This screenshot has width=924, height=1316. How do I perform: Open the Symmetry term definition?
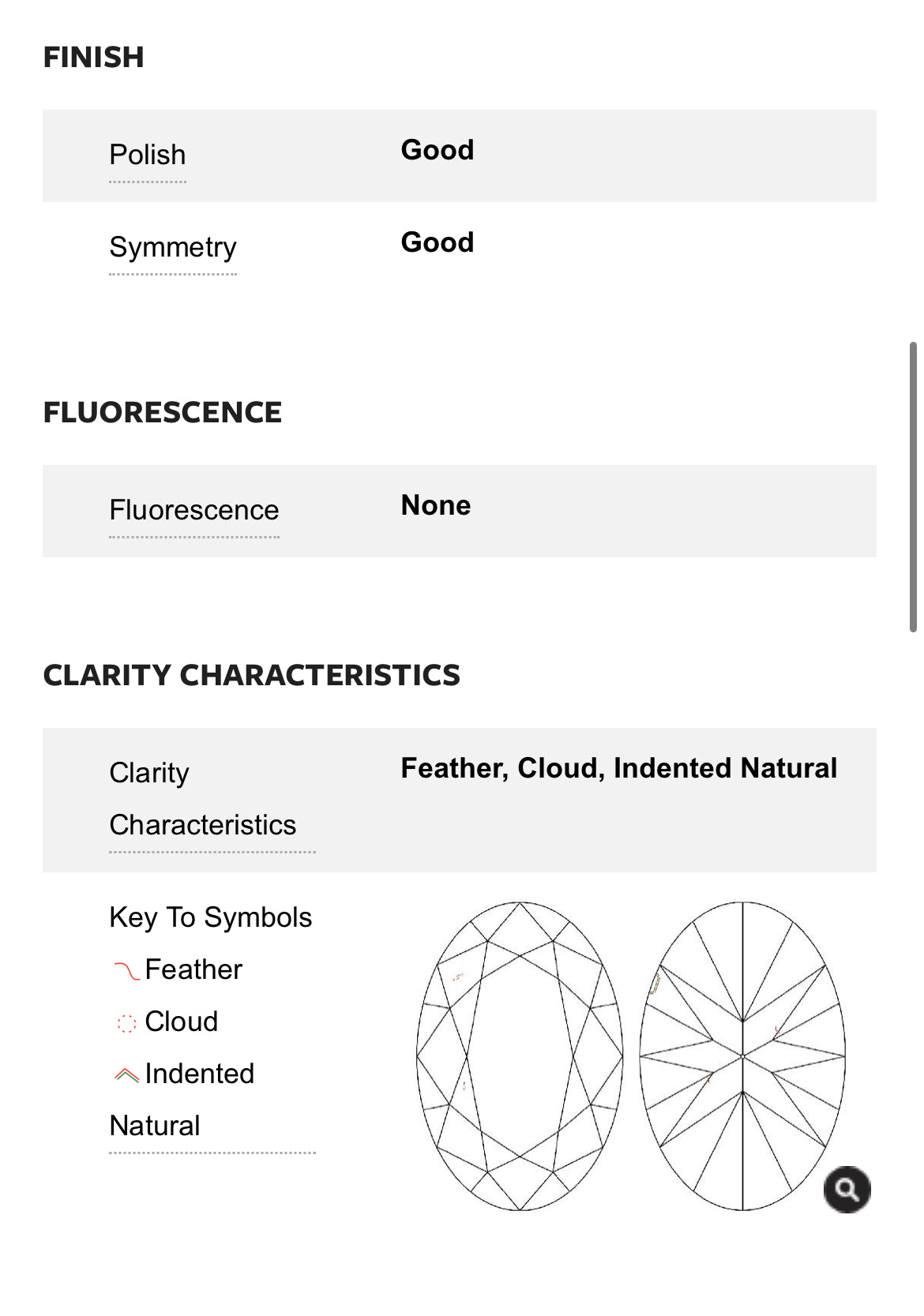pos(173,248)
